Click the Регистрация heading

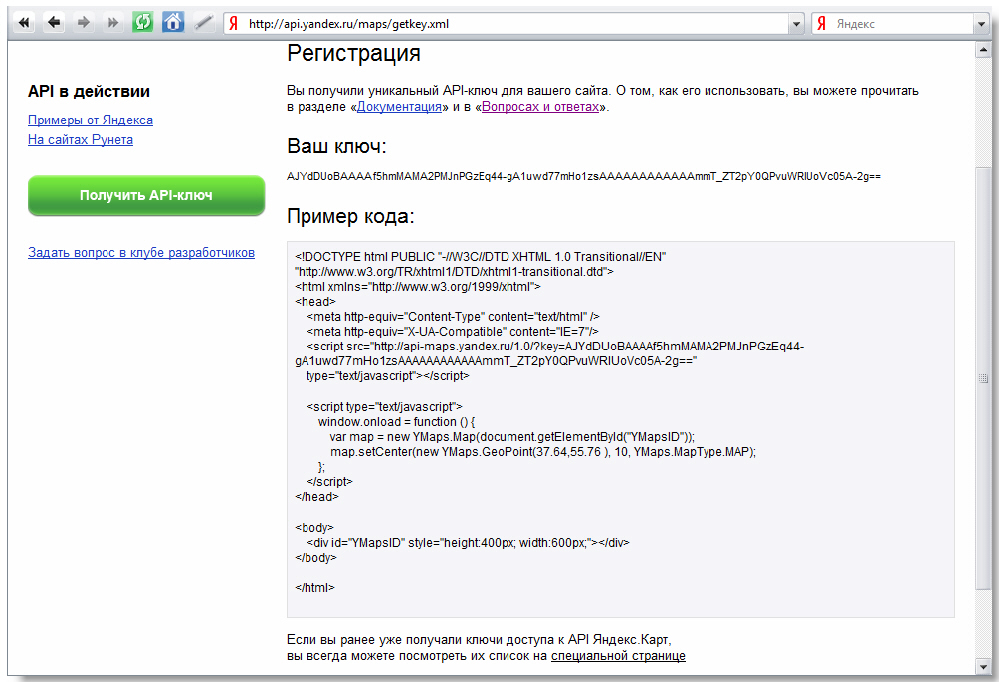pos(354,53)
